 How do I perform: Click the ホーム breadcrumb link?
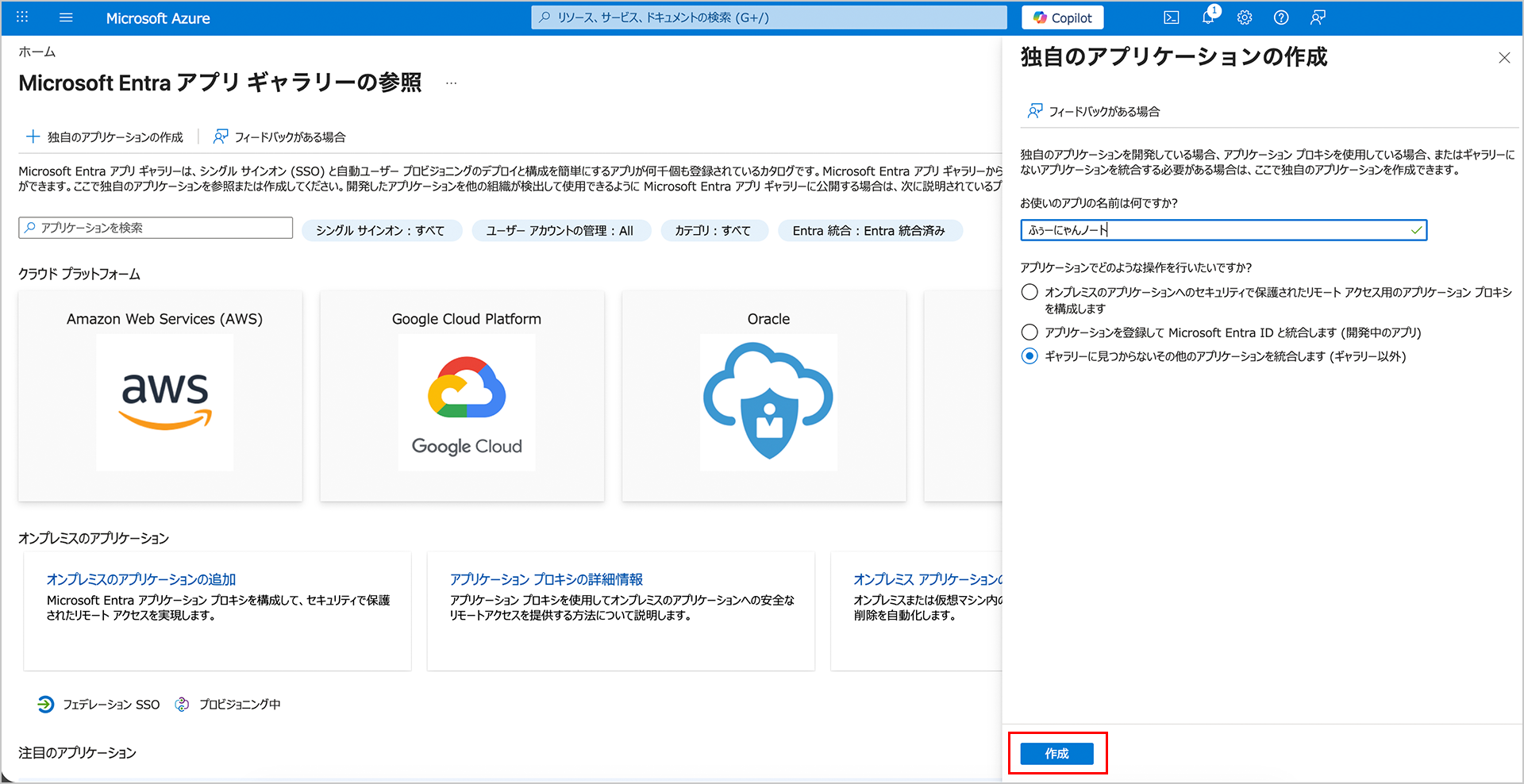[37, 52]
